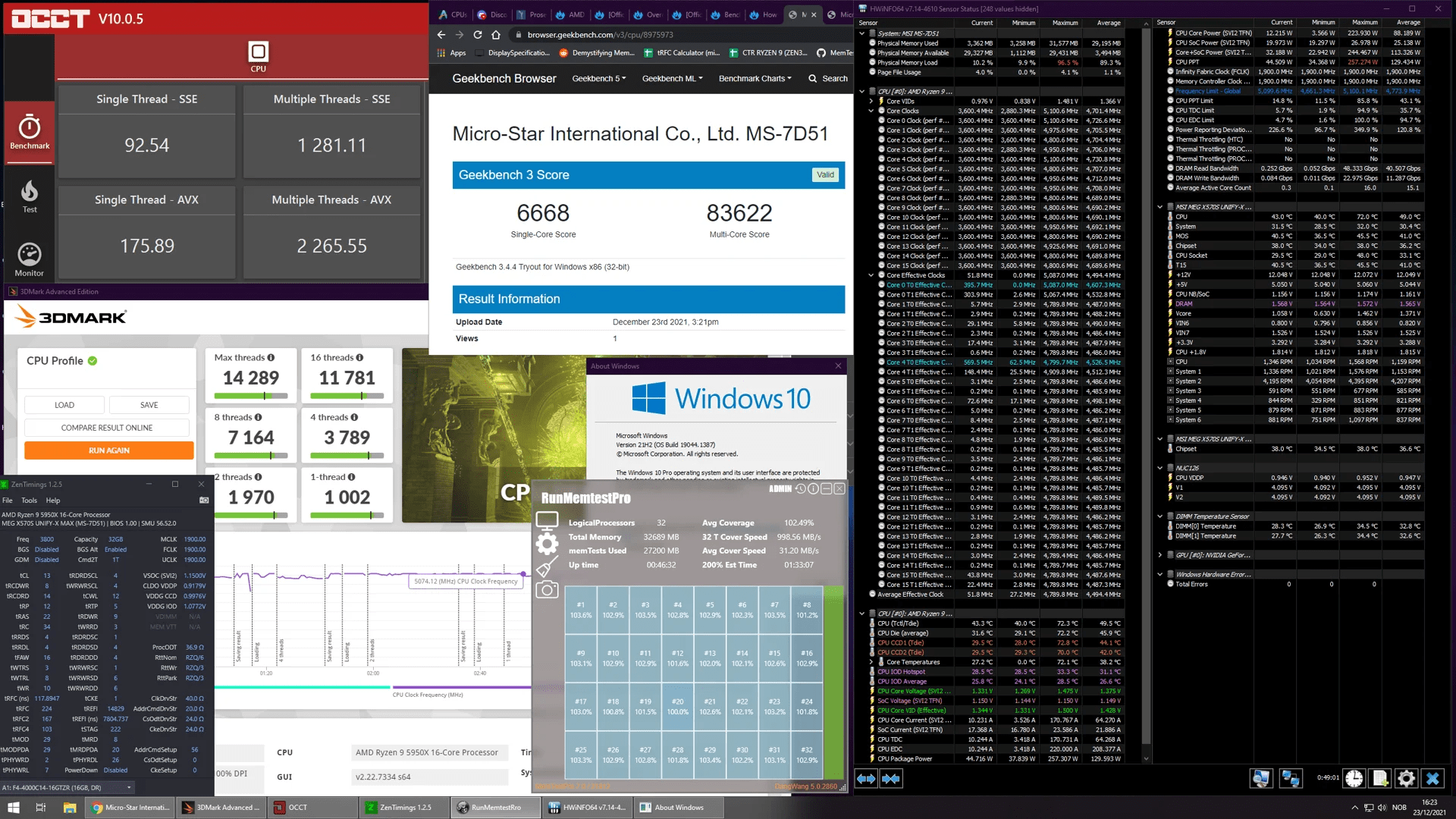Go back in the browser

pyautogui.click(x=441, y=35)
